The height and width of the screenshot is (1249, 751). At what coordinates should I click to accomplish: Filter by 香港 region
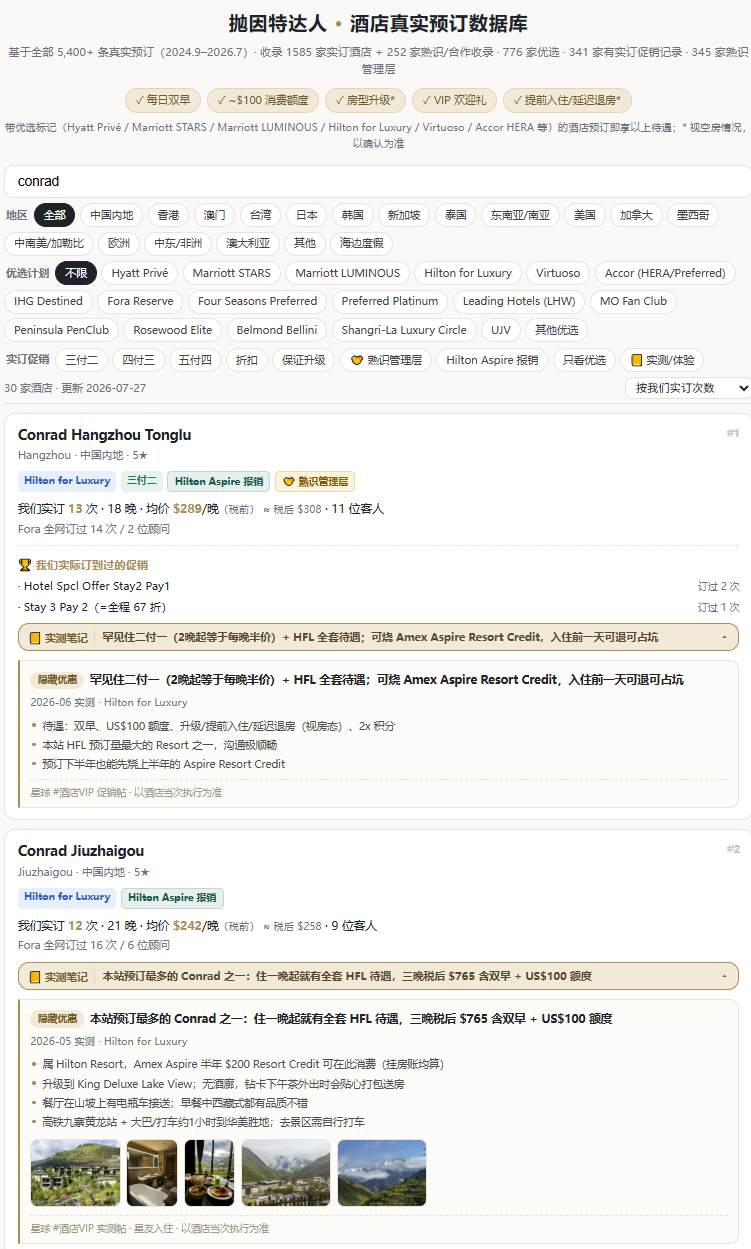coord(168,215)
